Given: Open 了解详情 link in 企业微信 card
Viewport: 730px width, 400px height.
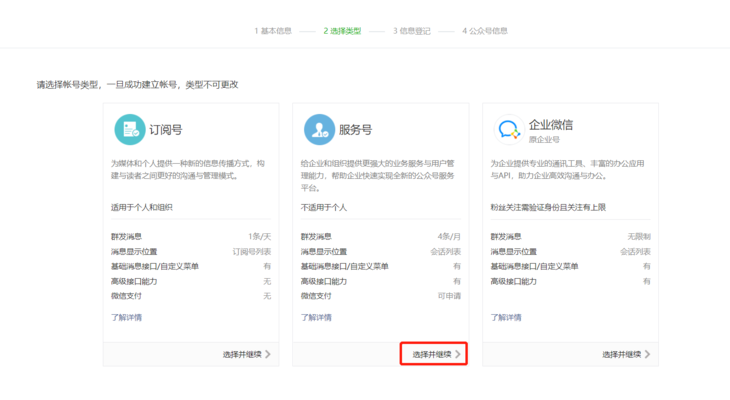Looking at the screenshot, I should (x=506, y=317).
